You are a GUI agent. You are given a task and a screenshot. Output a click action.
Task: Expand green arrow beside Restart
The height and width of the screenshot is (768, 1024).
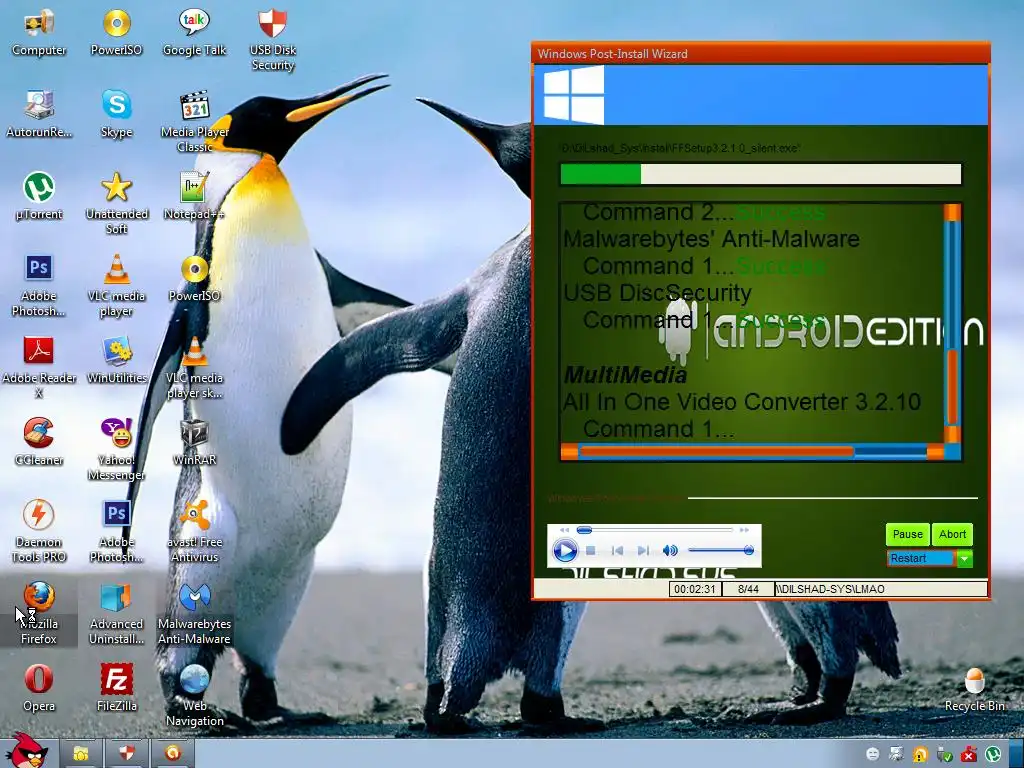[965, 558]
